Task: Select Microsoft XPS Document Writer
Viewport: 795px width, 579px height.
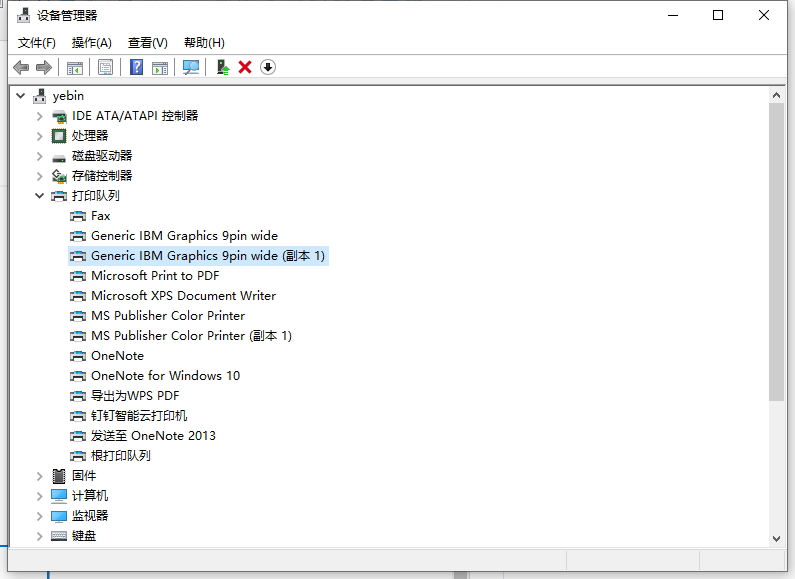Action: click(x=184, y=296)
